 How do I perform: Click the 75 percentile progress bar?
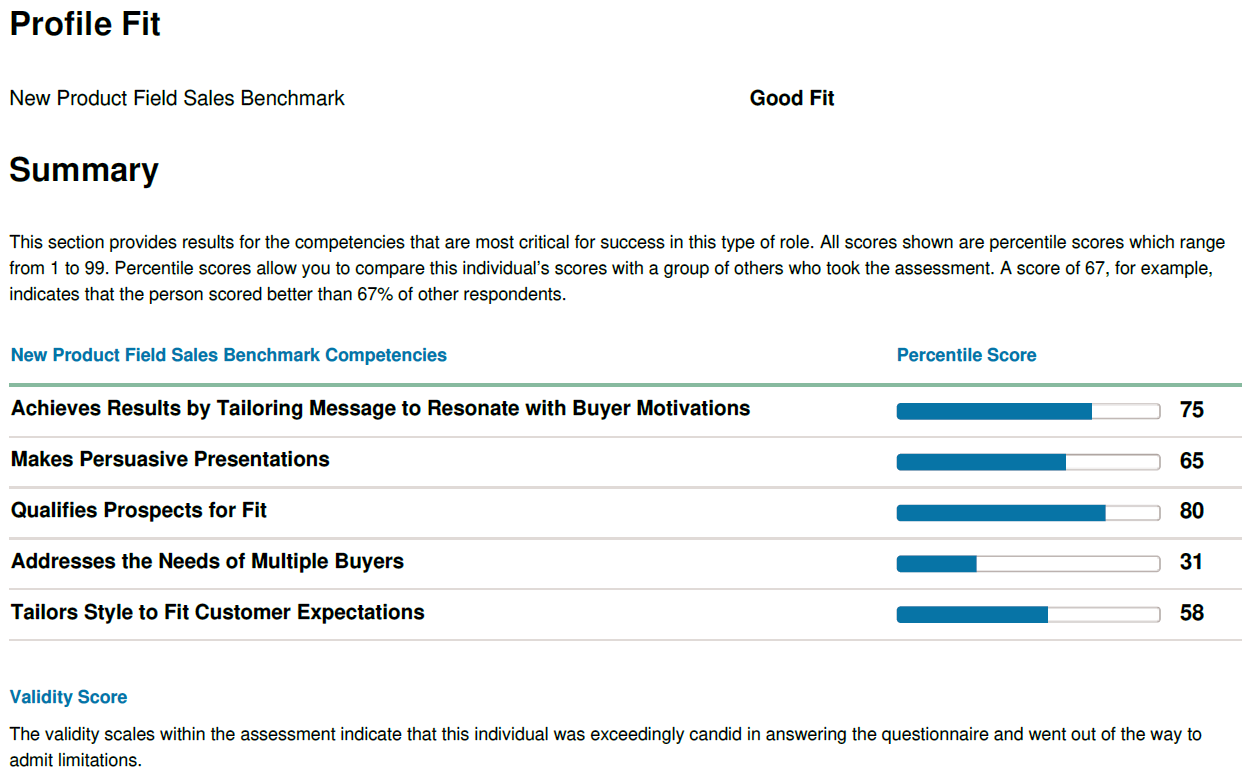(x=1028, y=411)
